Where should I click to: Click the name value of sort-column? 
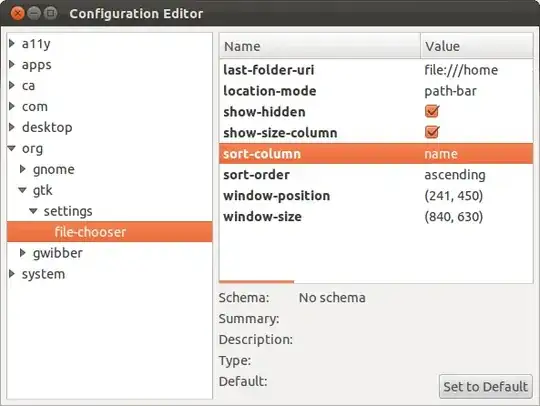point(441,154)
